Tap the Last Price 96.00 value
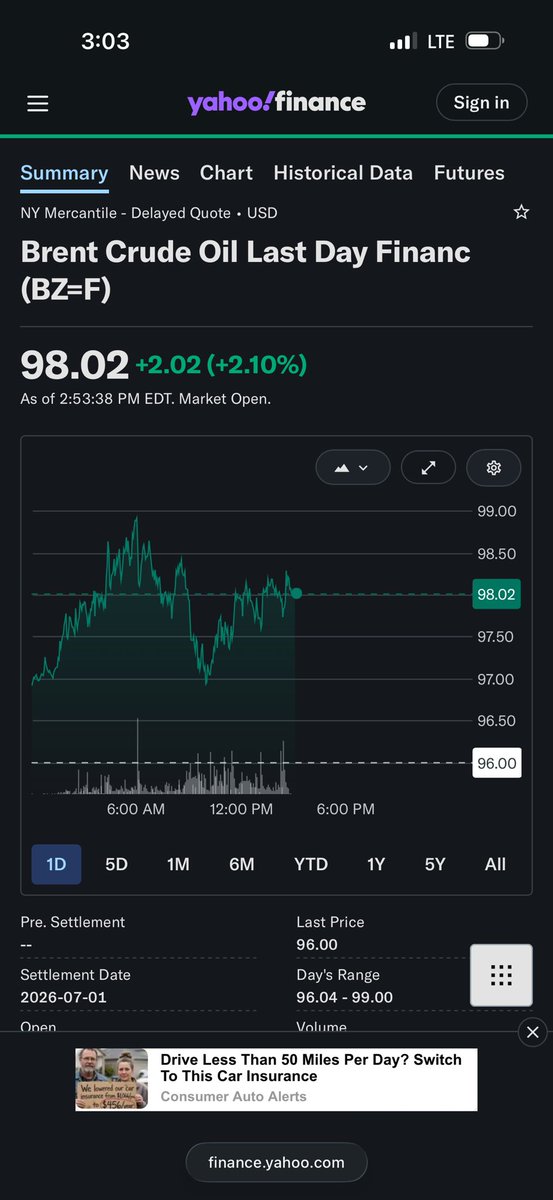553x1200 pixels. [317, 945]
